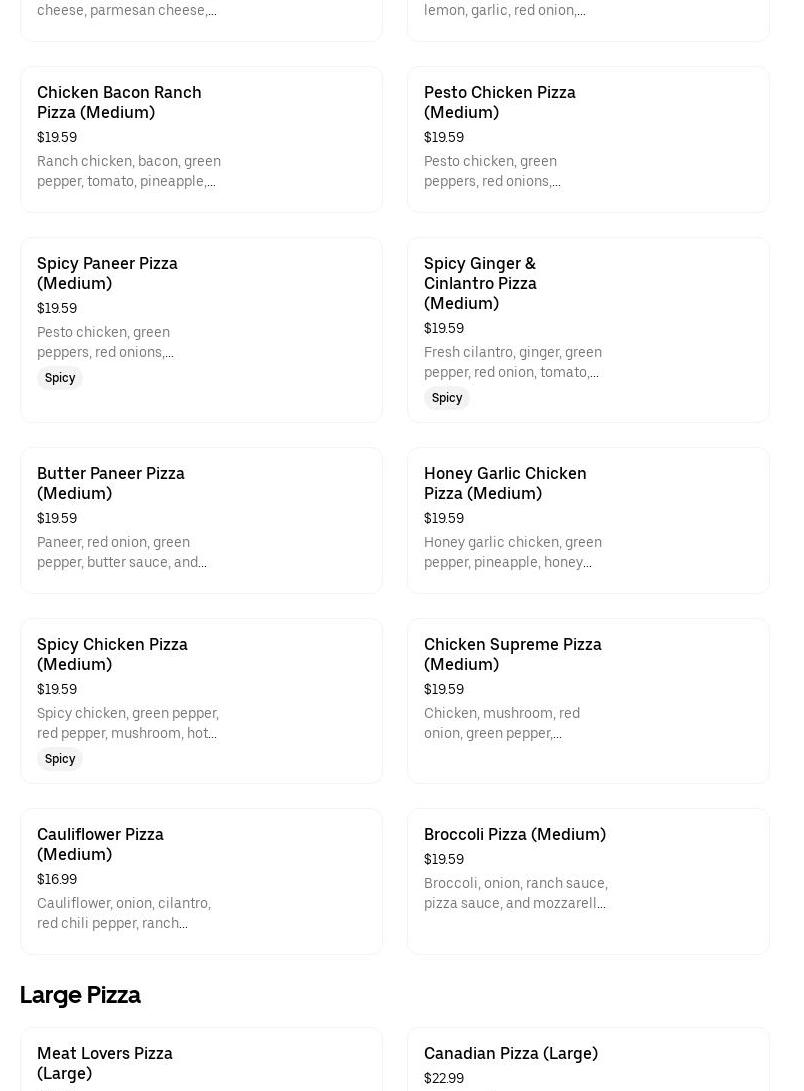
Task: Click $16.99 price of Cauliflower Pizza
Action: point(57,879)
